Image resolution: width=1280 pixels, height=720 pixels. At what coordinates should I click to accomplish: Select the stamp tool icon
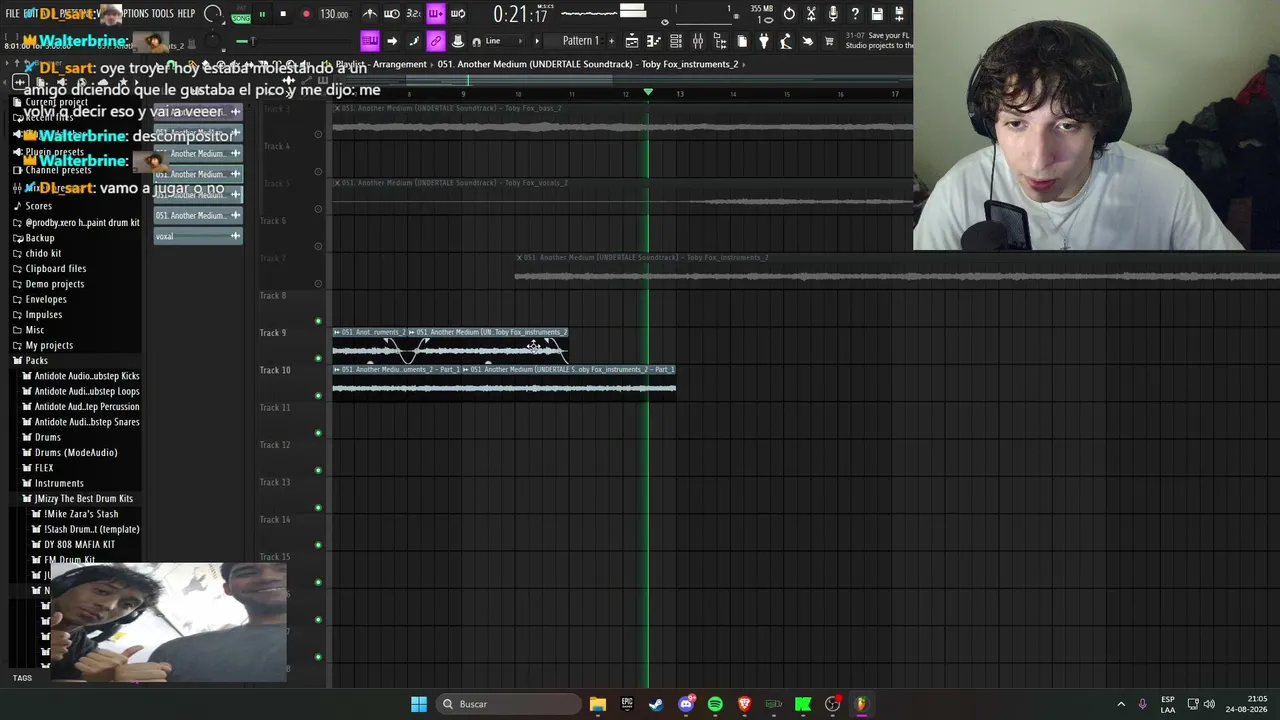[457, 41]
